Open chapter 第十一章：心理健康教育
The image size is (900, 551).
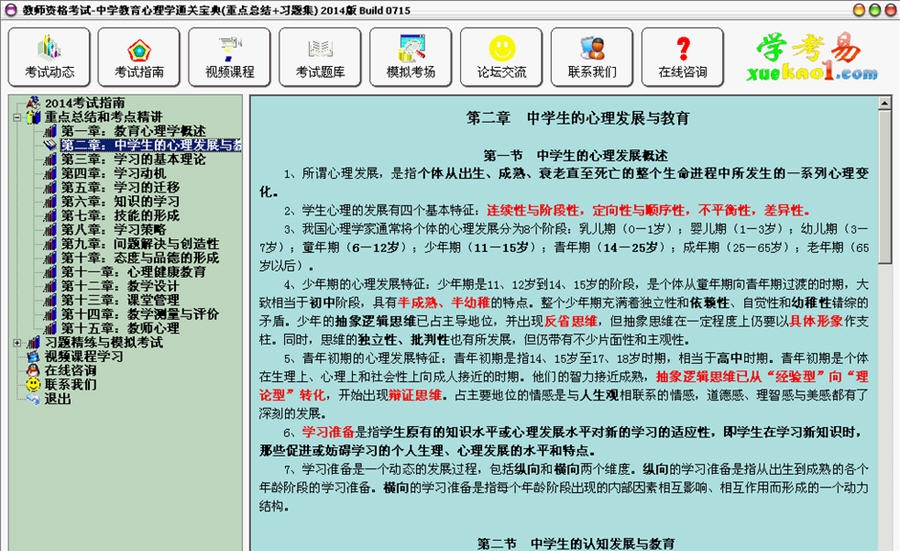click(133, 271)
